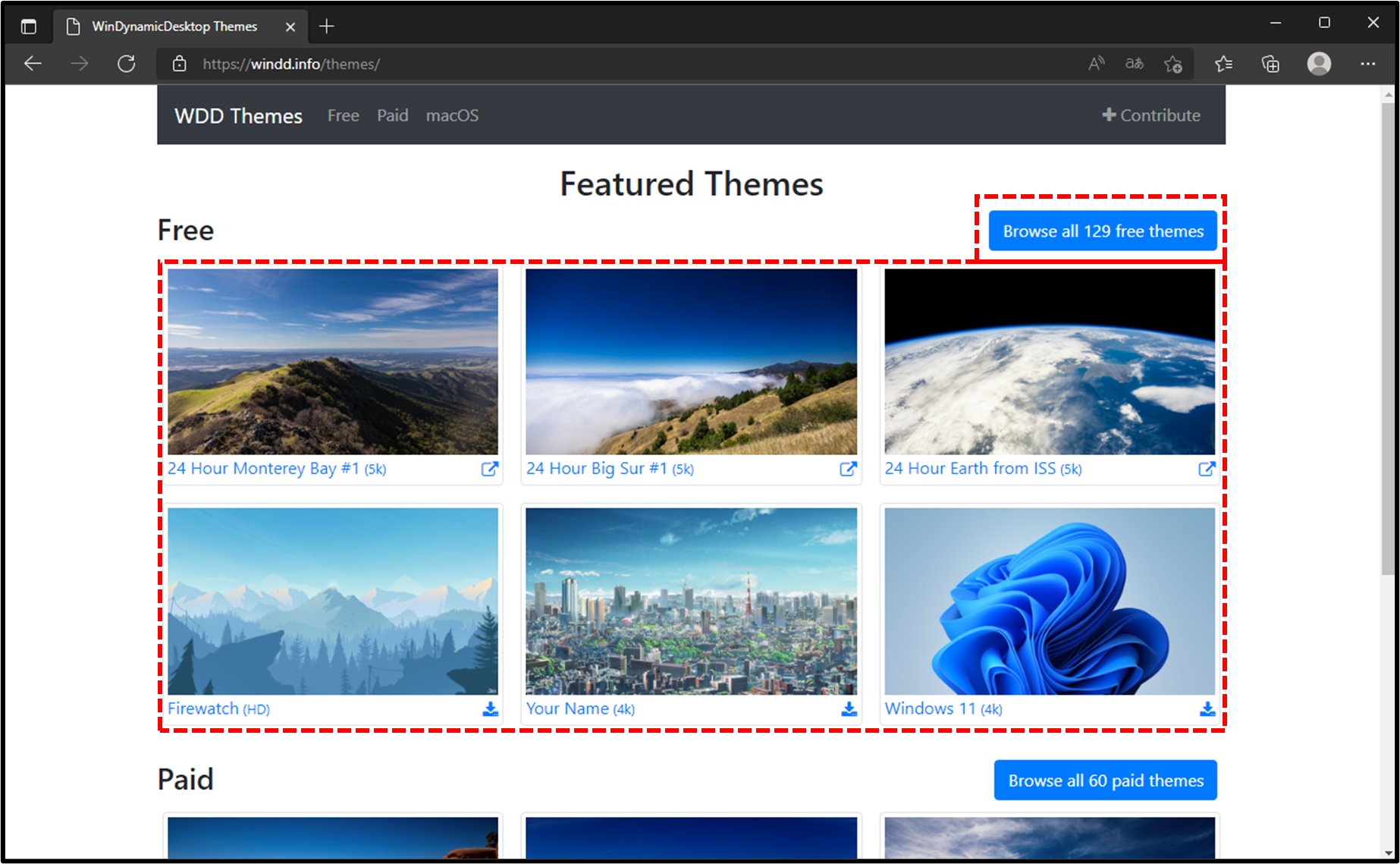Image resolution: width=1400 pixels, height=864 pixels.
Task: Open external link icon for Earth from ISS
Action: tap(1207, 469)
